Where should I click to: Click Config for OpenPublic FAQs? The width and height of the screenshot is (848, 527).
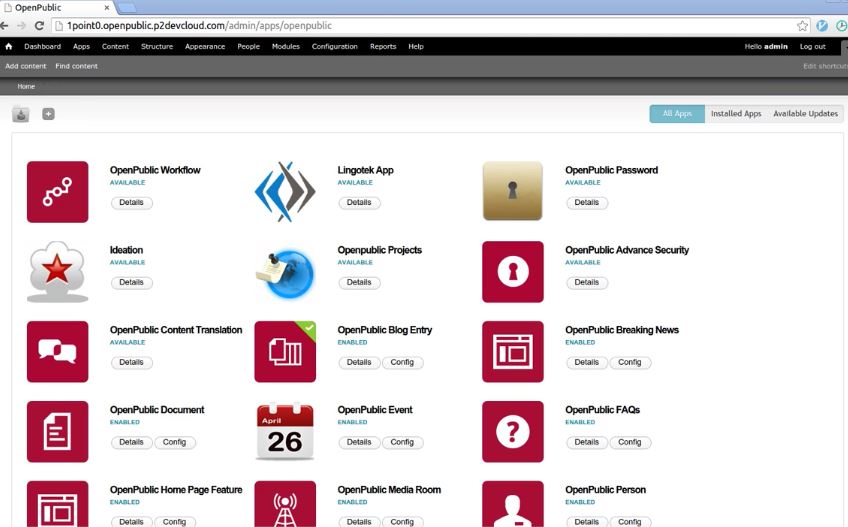pos(630,443)
